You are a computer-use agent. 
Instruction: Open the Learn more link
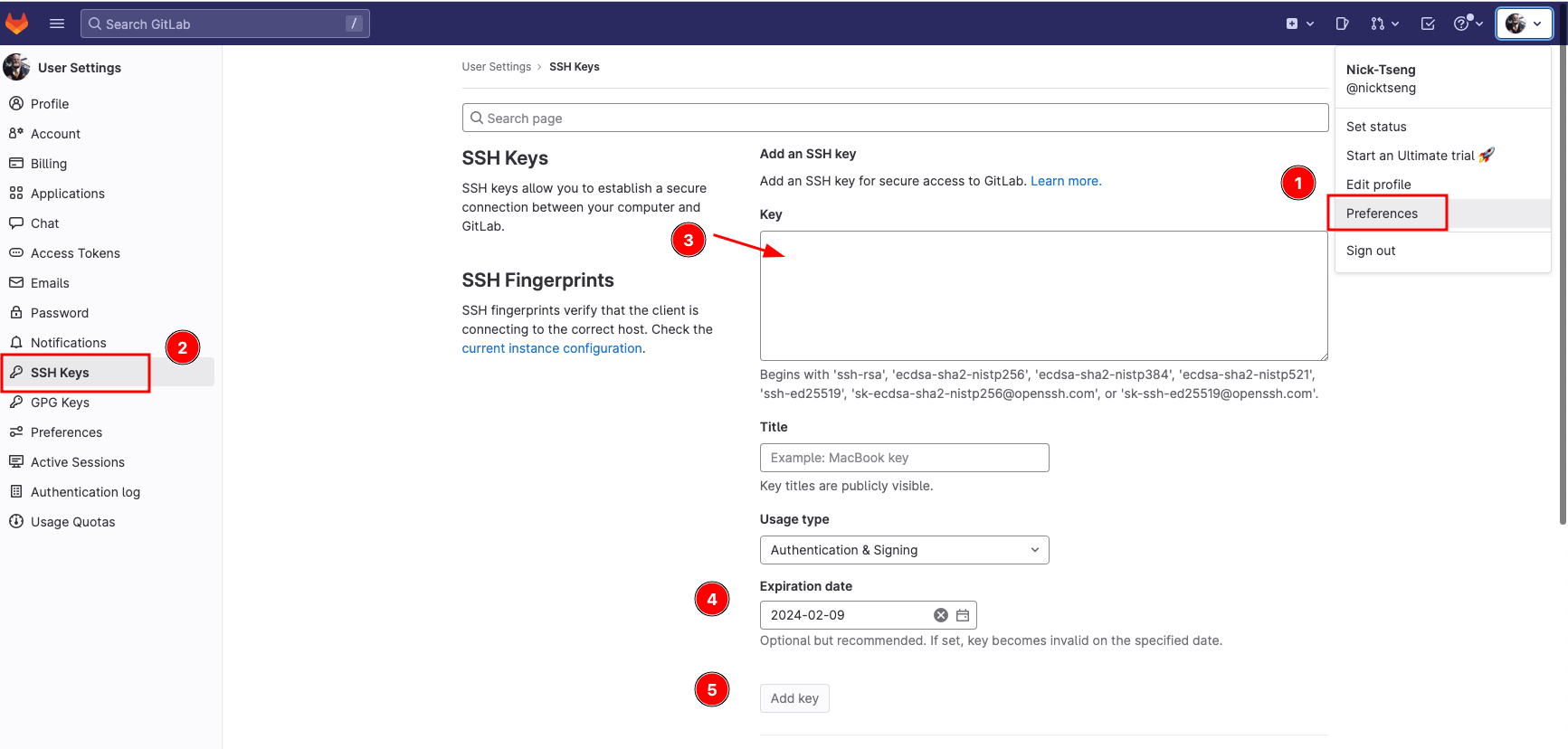tap(1065, 181)
